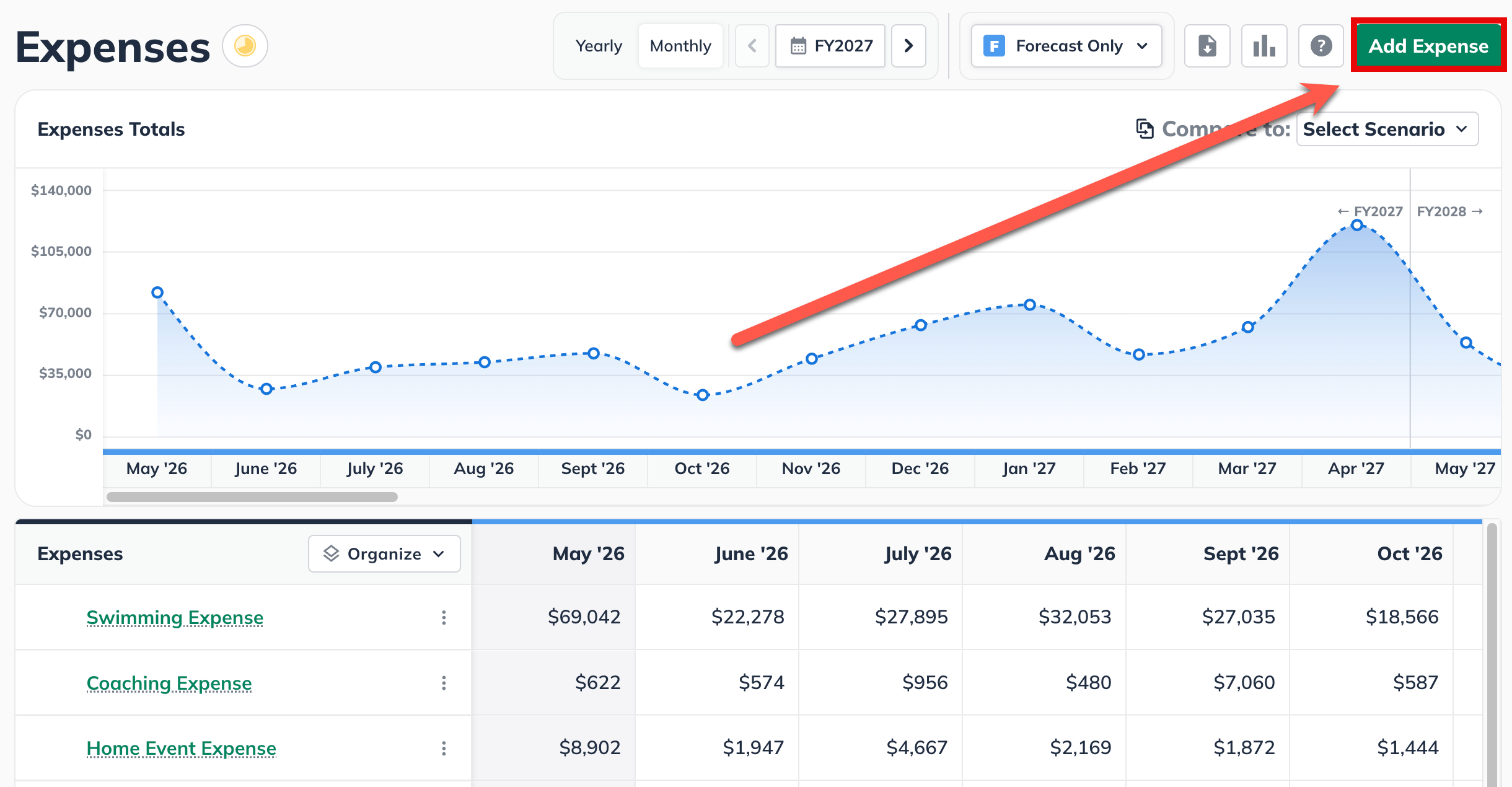Click the download/export file icon
The width and height of the screenshot is (1512, 787).
point(1207,46)
